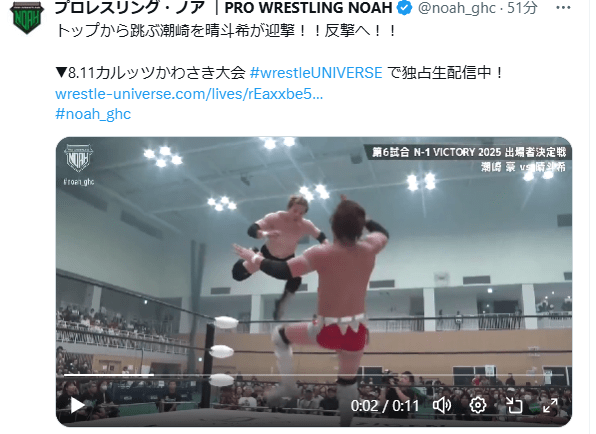Click the video frame showing the wrestlers
596x434 pixels.
[x=314, y=282]
